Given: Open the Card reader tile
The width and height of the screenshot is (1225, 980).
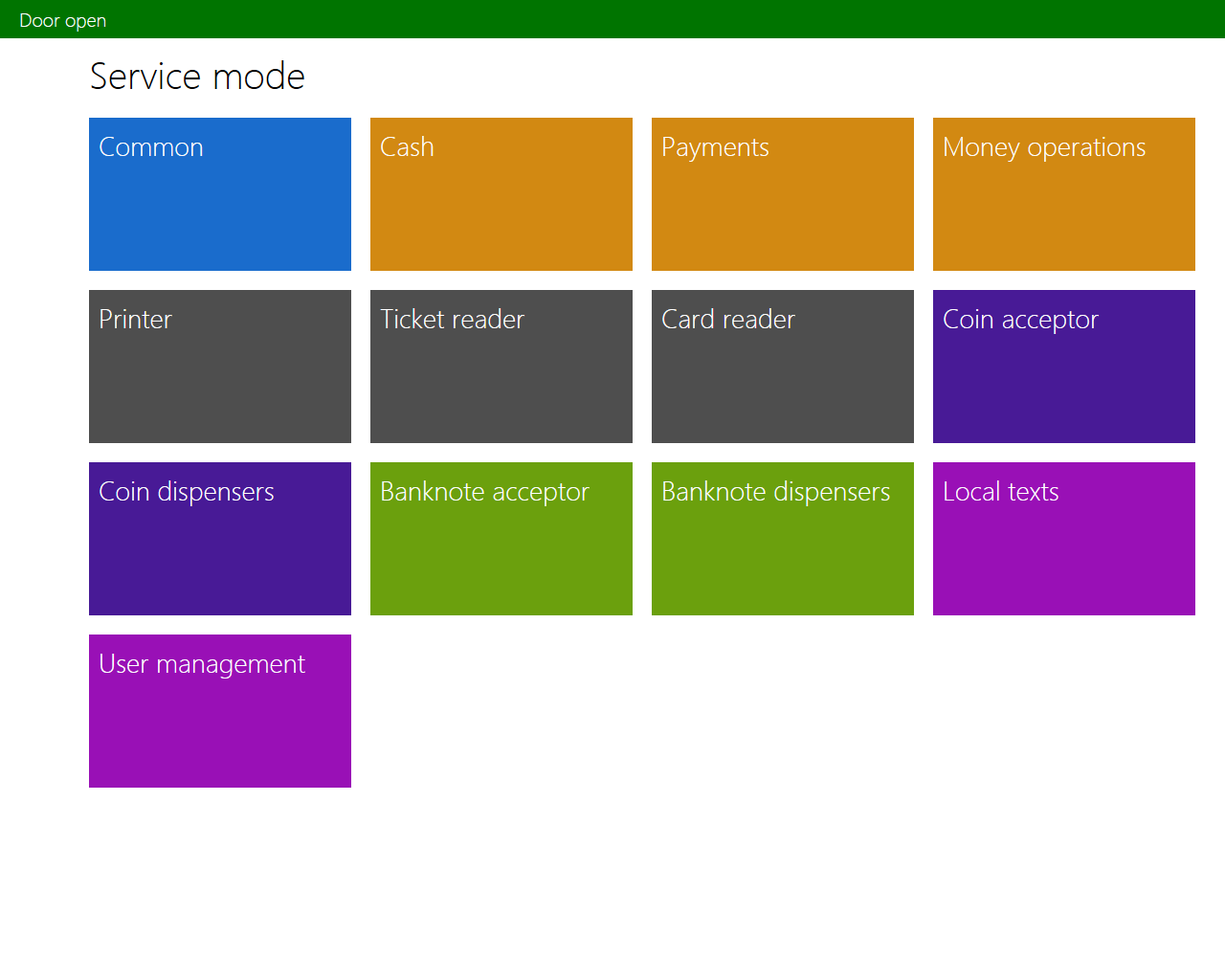Looking at the screenshot, I should (783, 367).
